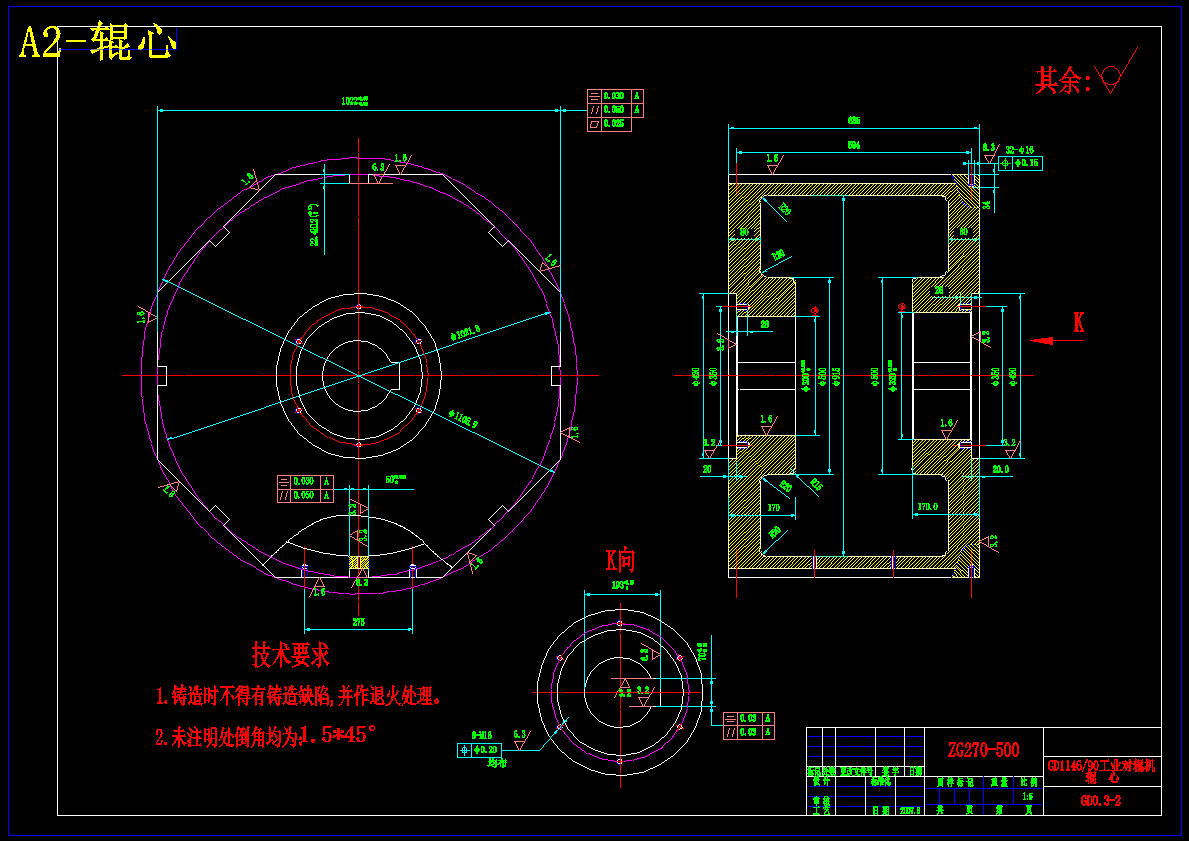Click the "6-M16" thread callout
Screen dimensions: 1189x841
pos(482,736)
